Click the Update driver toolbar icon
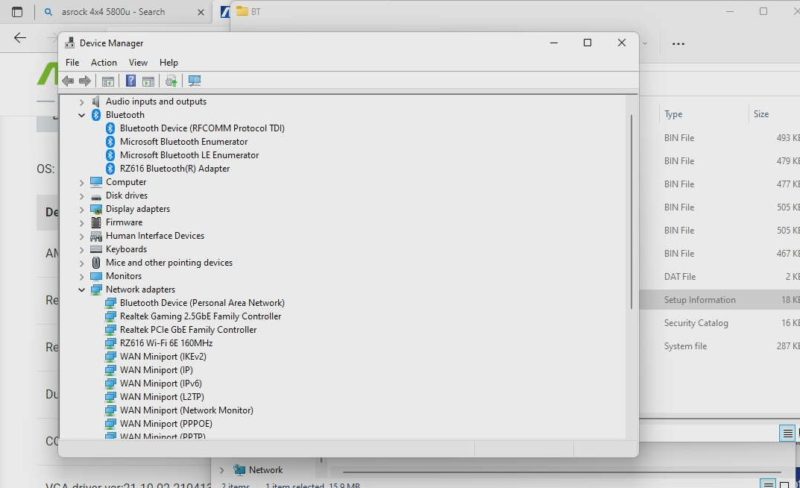 [171, 81]
